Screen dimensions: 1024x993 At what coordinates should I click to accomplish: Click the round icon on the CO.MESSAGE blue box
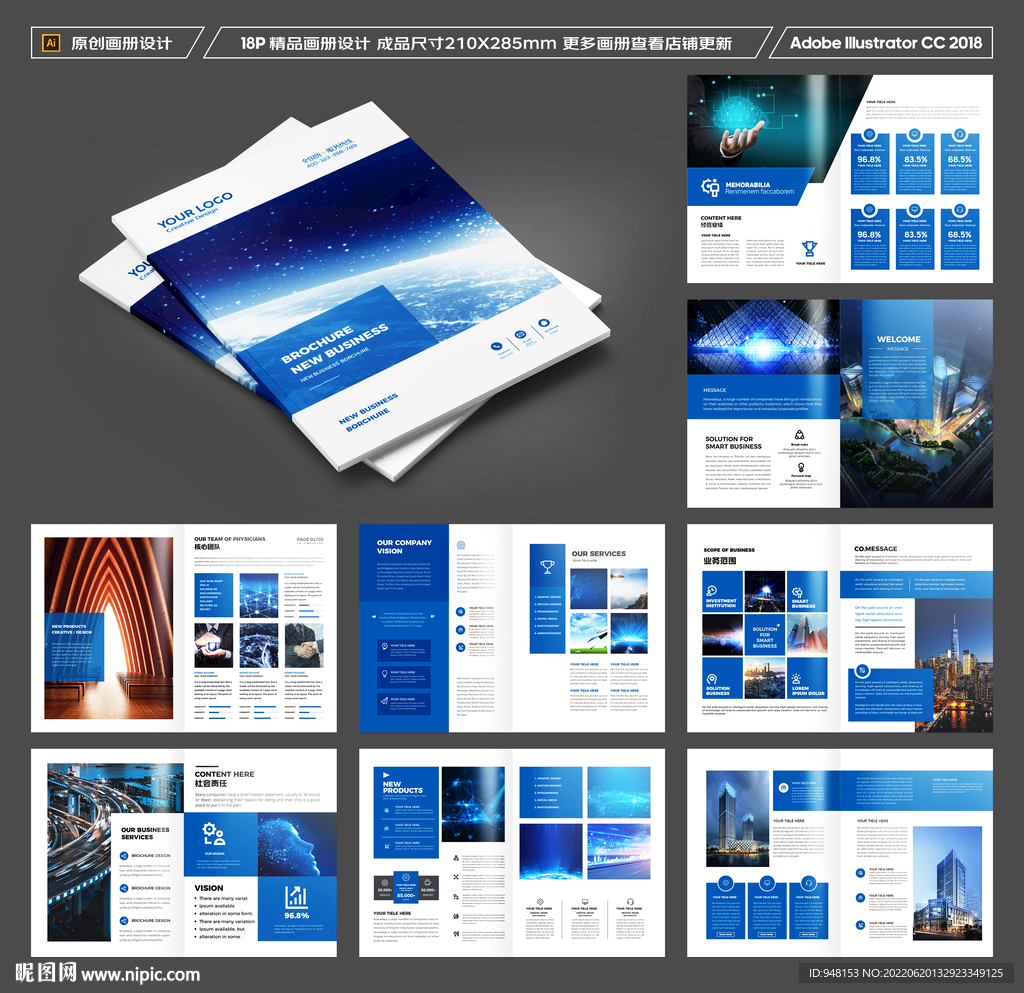pos(862,670)
